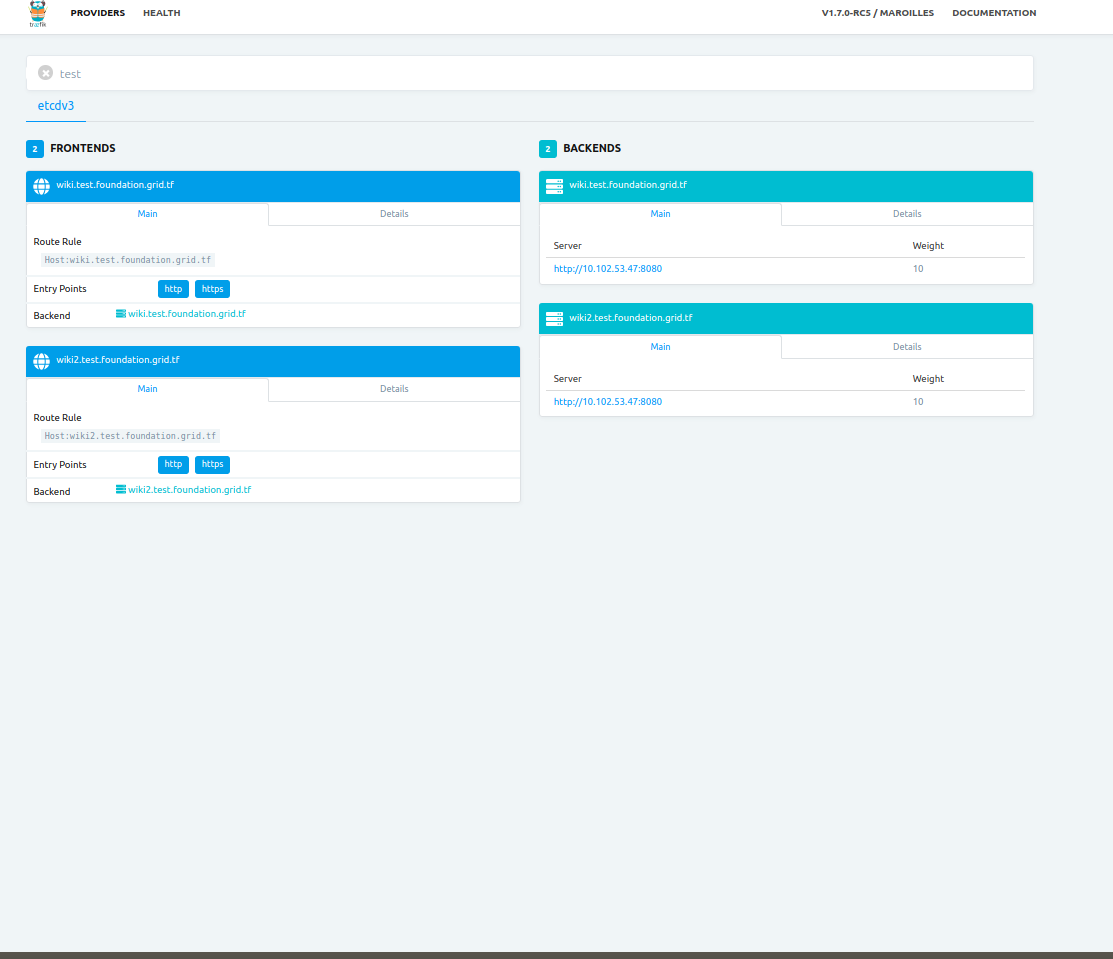Open Details tab of wiki.test backend
1113x959 pixels.
pyautogui.click(x=907, y=214)
